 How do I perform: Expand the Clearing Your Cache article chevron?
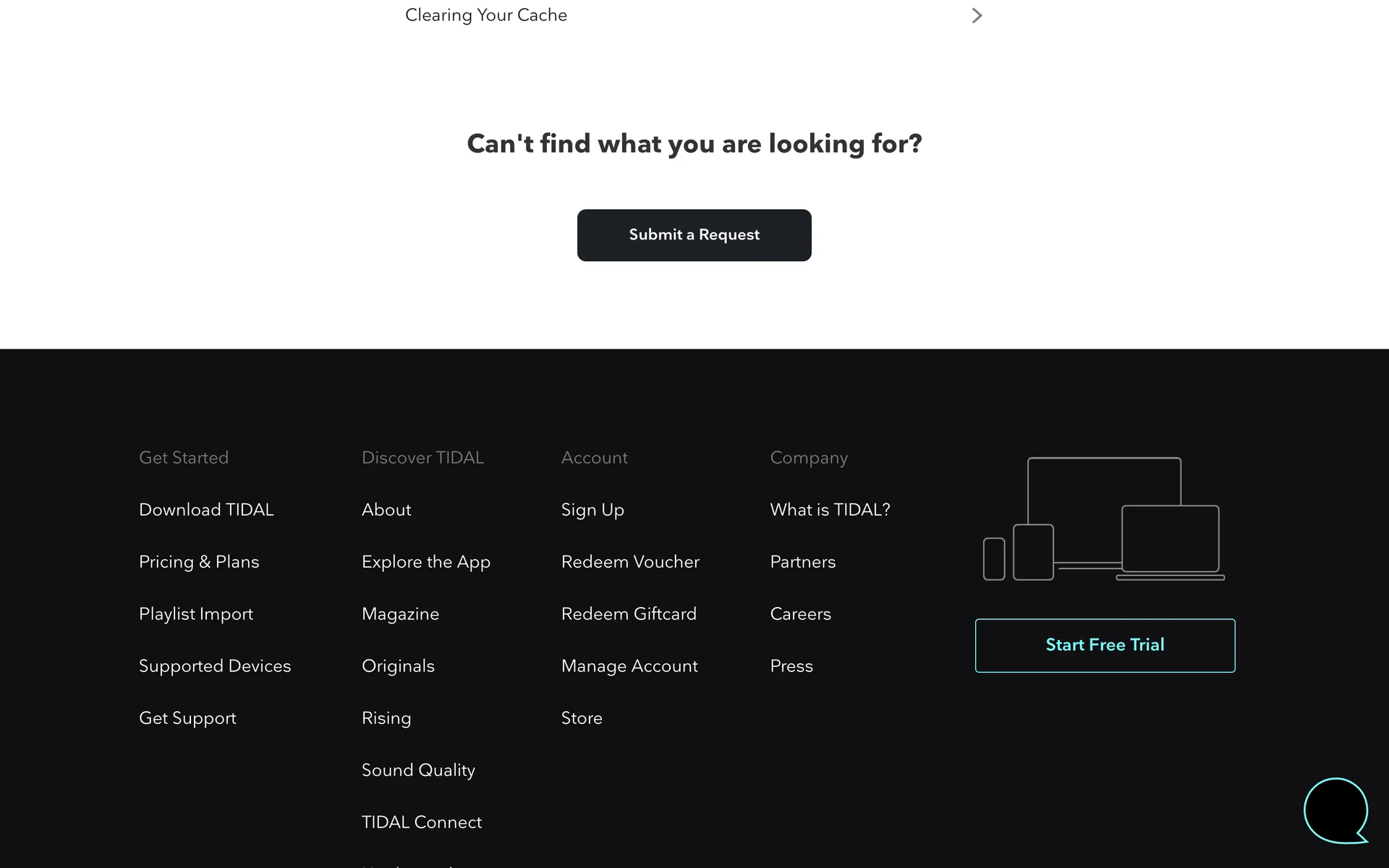(x=976, y=15)
